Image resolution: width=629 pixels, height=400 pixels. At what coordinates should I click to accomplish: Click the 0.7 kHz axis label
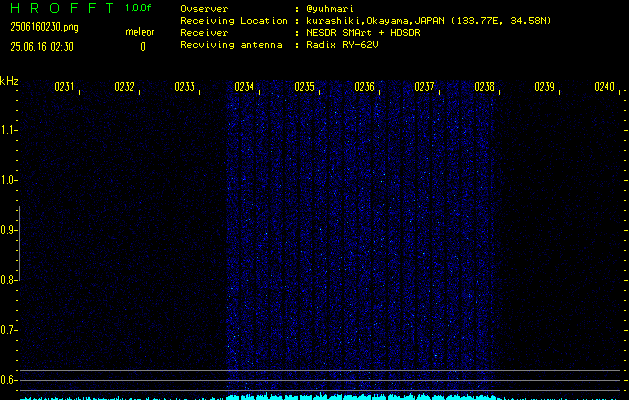pyautogui.click(x=8, y=330)
